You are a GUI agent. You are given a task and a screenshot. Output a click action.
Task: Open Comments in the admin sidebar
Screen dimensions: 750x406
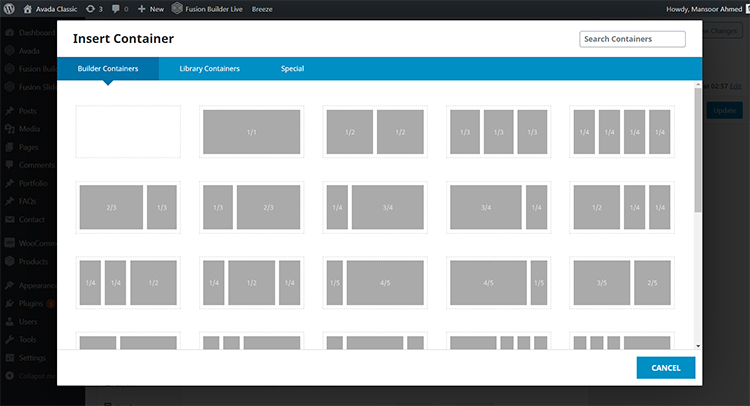(31, 165)
